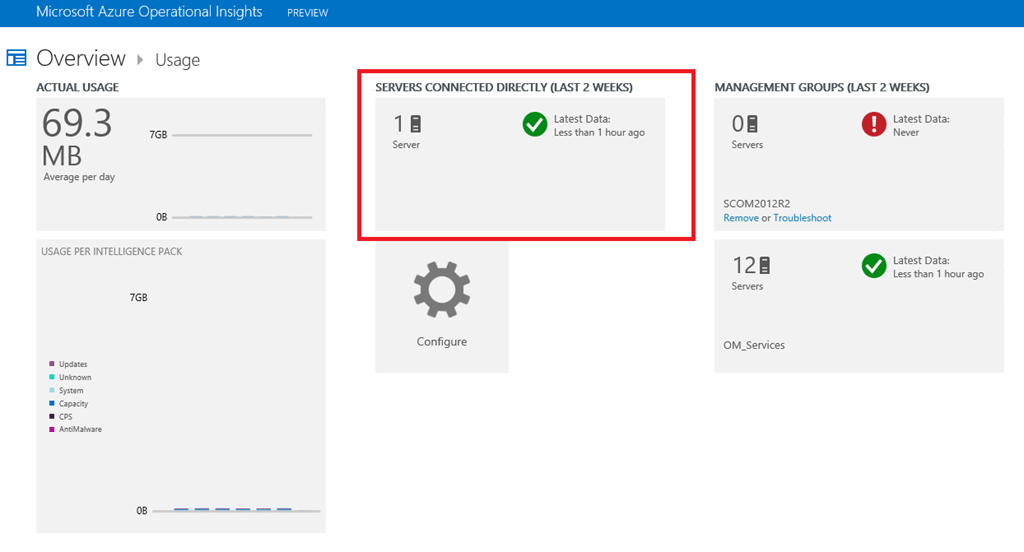This screenshot has height=552, width=1024.
Task: Click the 0 Servers count
Action: (x=737, y=123)
